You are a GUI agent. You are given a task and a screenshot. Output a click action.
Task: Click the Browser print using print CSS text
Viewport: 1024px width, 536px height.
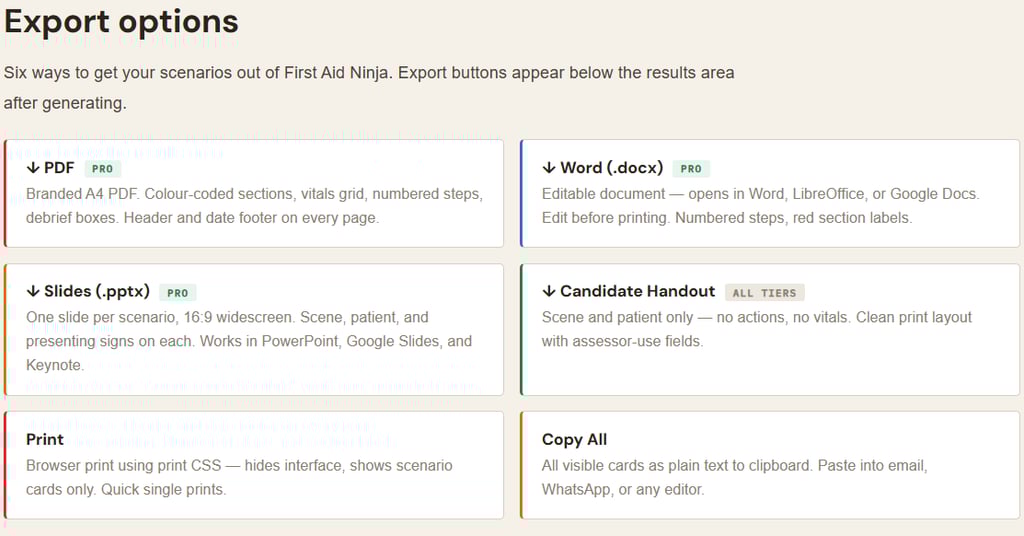(x=239, y=477)
